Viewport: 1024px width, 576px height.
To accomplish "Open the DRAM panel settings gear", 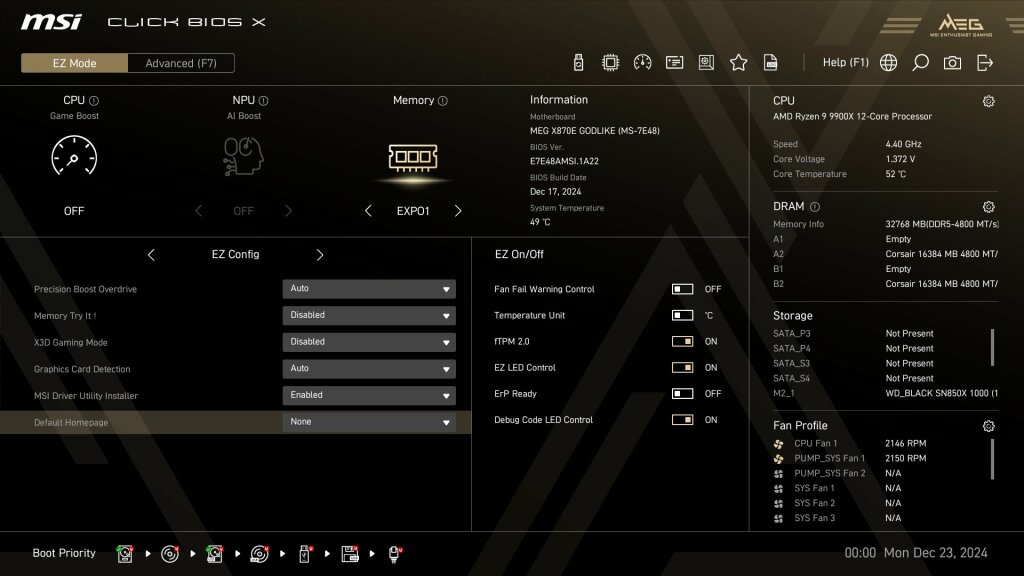I will pos(989,207).
